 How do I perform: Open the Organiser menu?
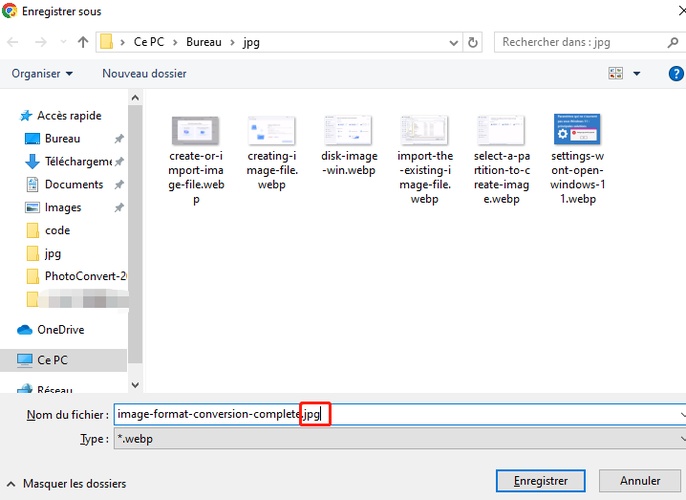[x=42, y=73]
